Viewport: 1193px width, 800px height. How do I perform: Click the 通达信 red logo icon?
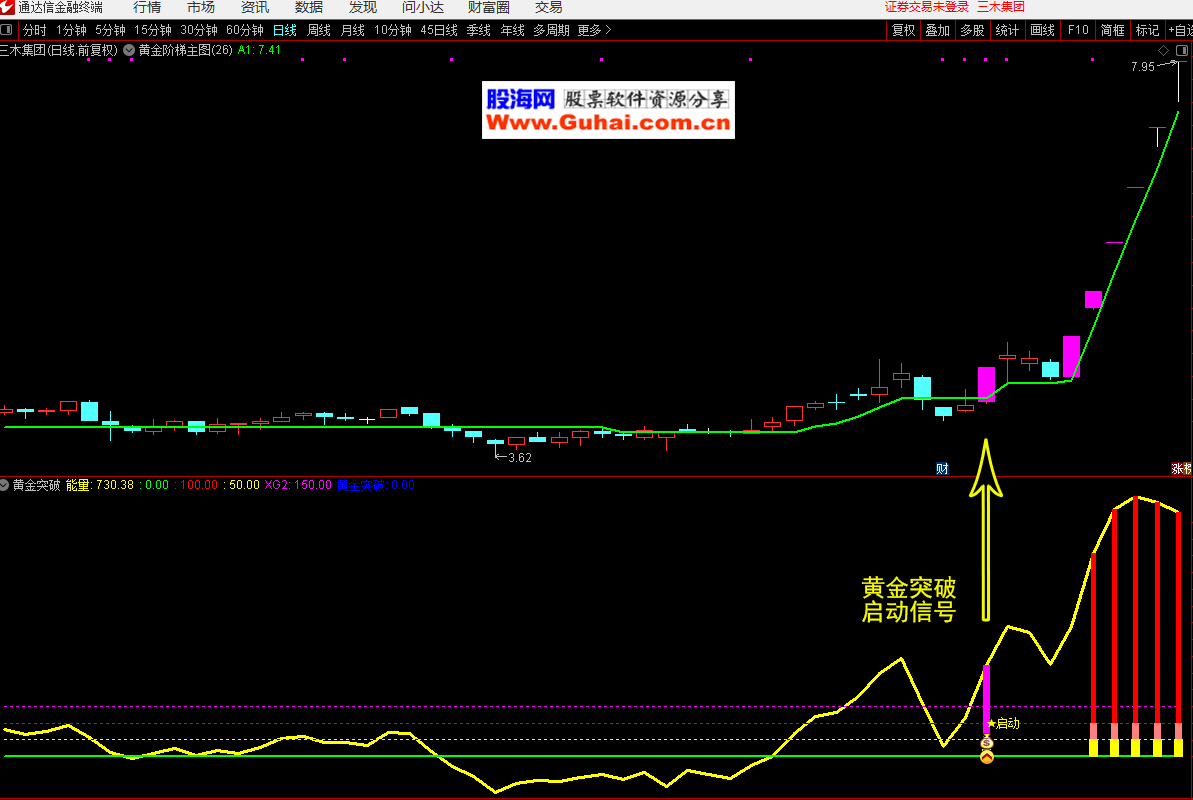coord(8,7)
